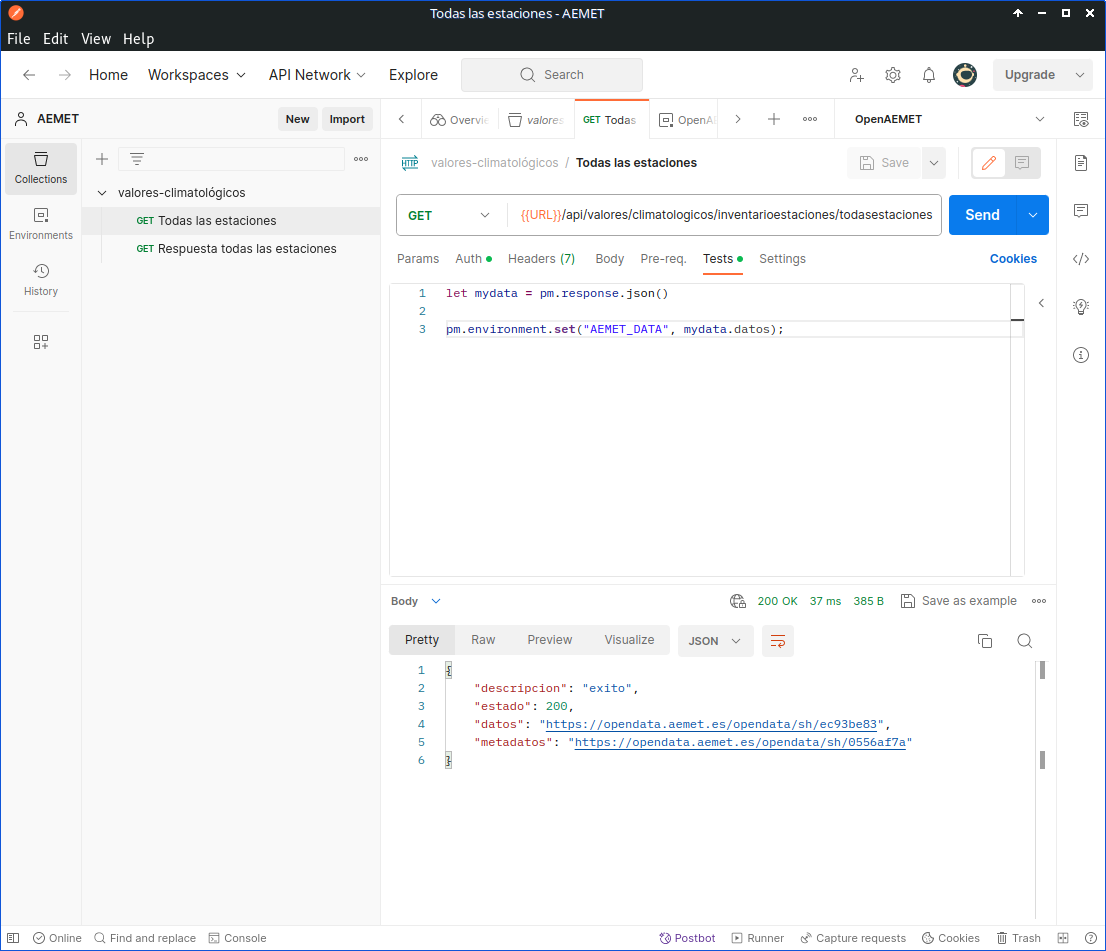
Task: Switch to the Headers tab
Action: 541,259
